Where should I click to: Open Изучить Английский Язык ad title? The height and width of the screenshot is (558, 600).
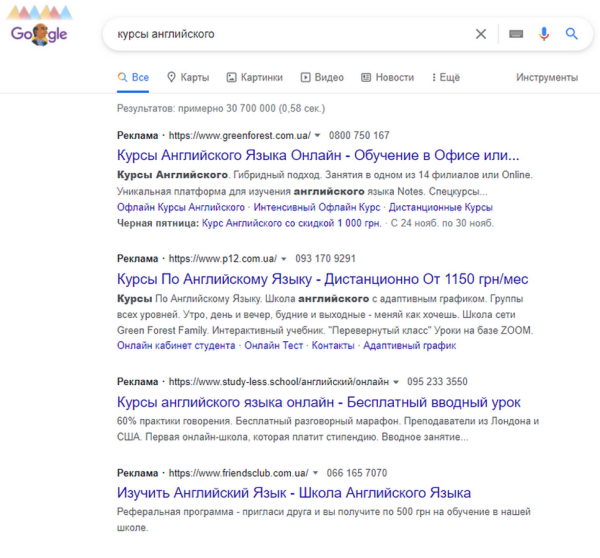point(293,493)
